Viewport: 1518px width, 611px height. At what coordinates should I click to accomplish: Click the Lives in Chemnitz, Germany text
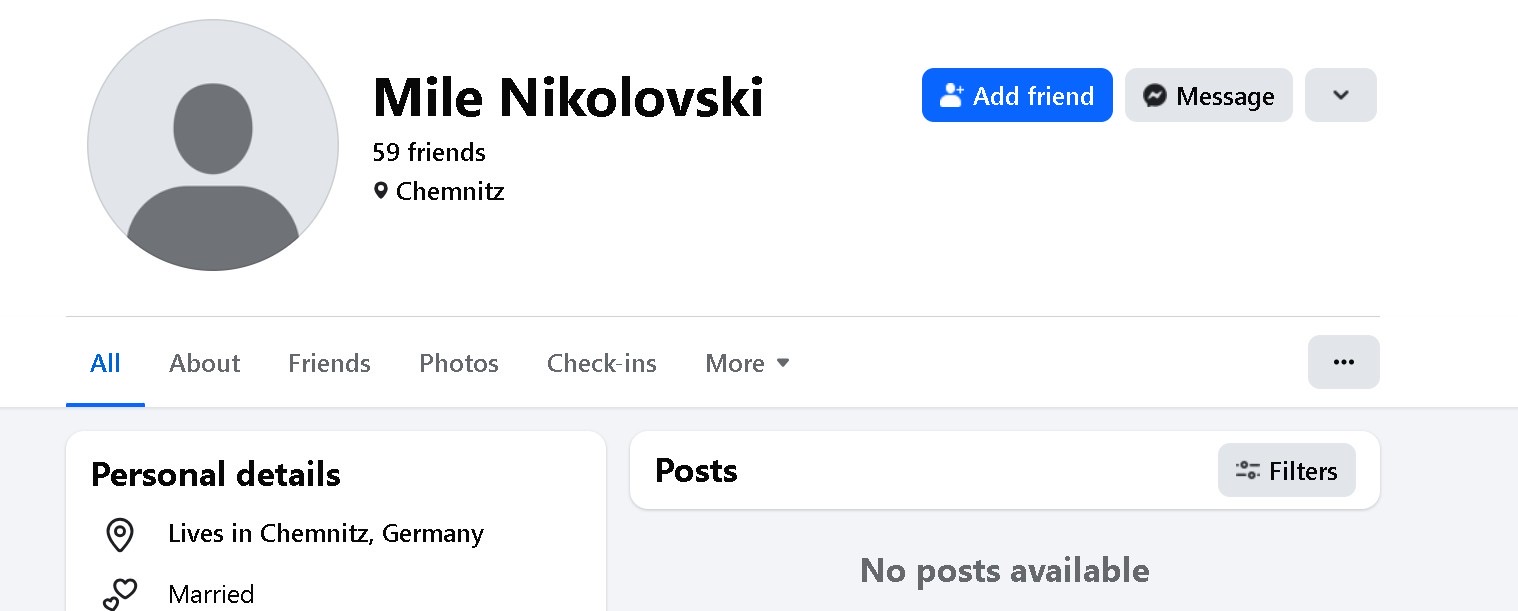point(325,534)
